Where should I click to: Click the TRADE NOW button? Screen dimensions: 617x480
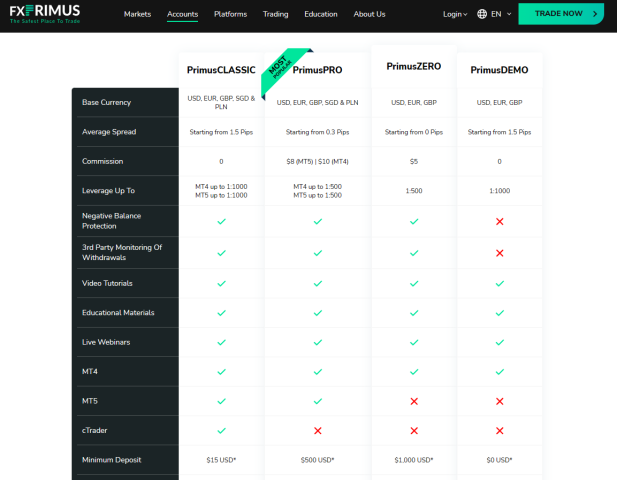point(561,14)
